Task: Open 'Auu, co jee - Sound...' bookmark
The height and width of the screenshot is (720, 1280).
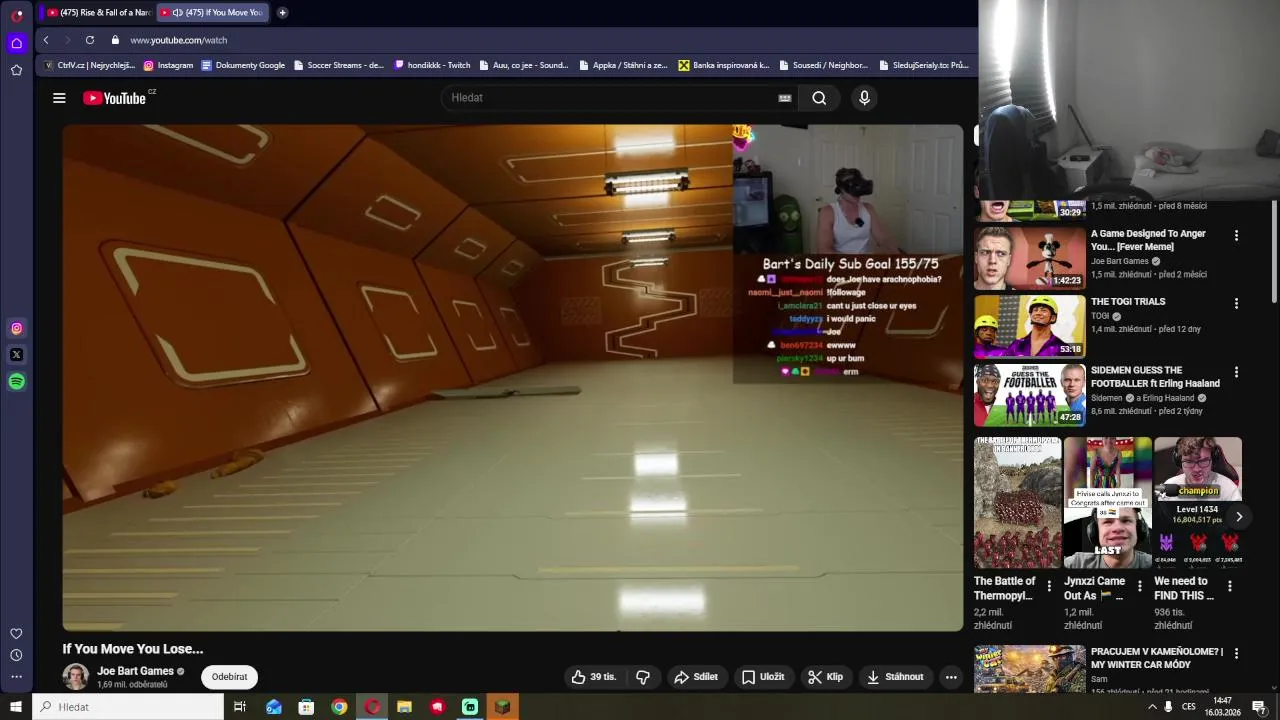Action: [524, 65]
